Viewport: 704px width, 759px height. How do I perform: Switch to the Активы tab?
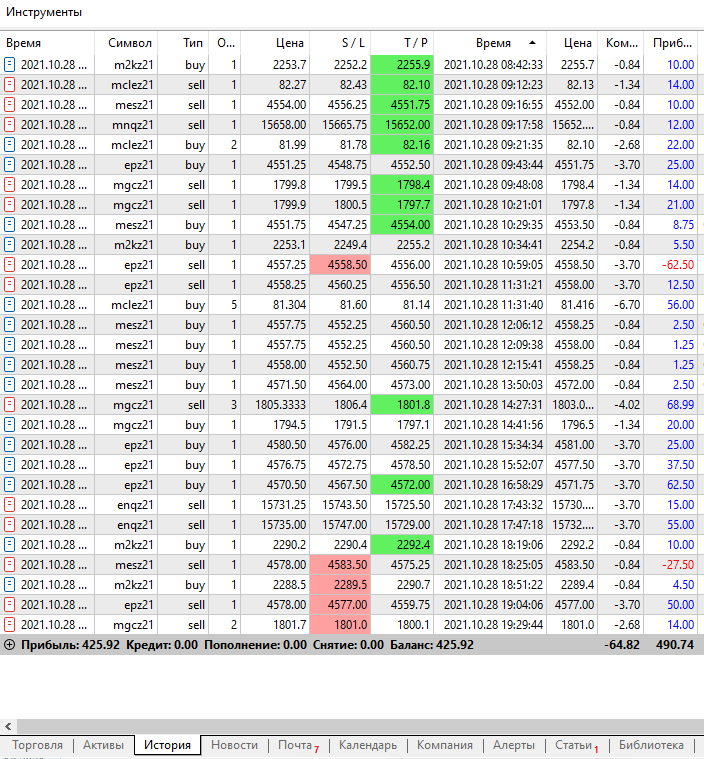[103, 745]
